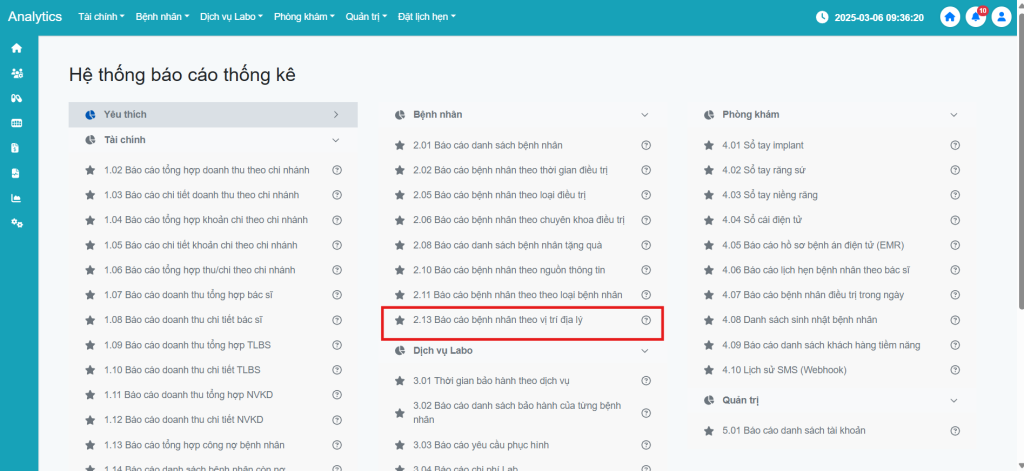This screenshot has width=1024, height=471.
Task: Open the chart icon in the left sidebar
Action: (16, 198)
